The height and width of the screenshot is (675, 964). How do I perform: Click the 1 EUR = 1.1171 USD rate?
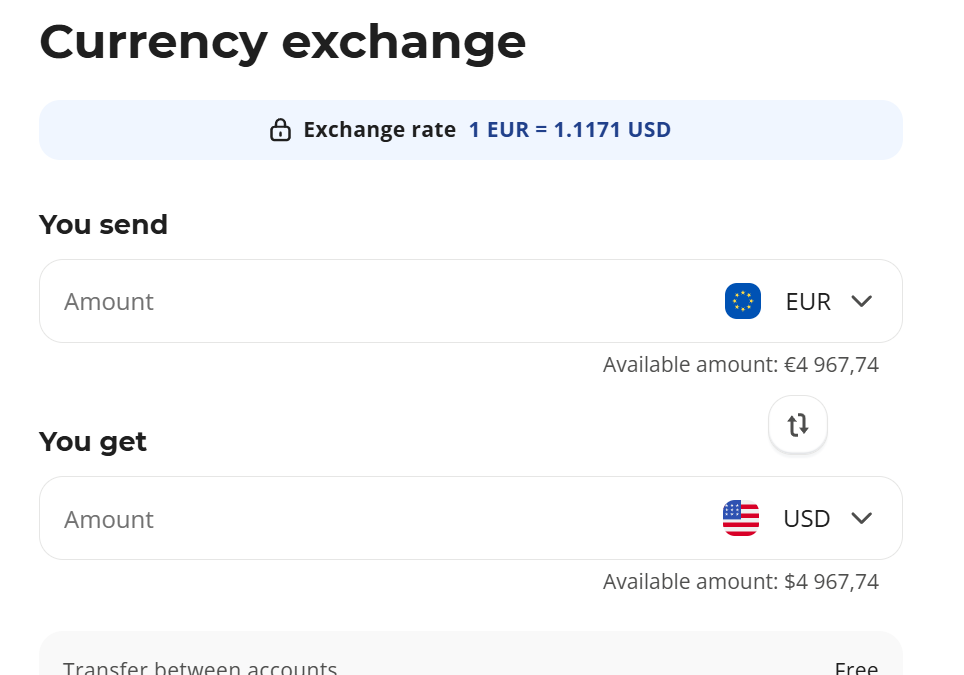pos(569,130)
